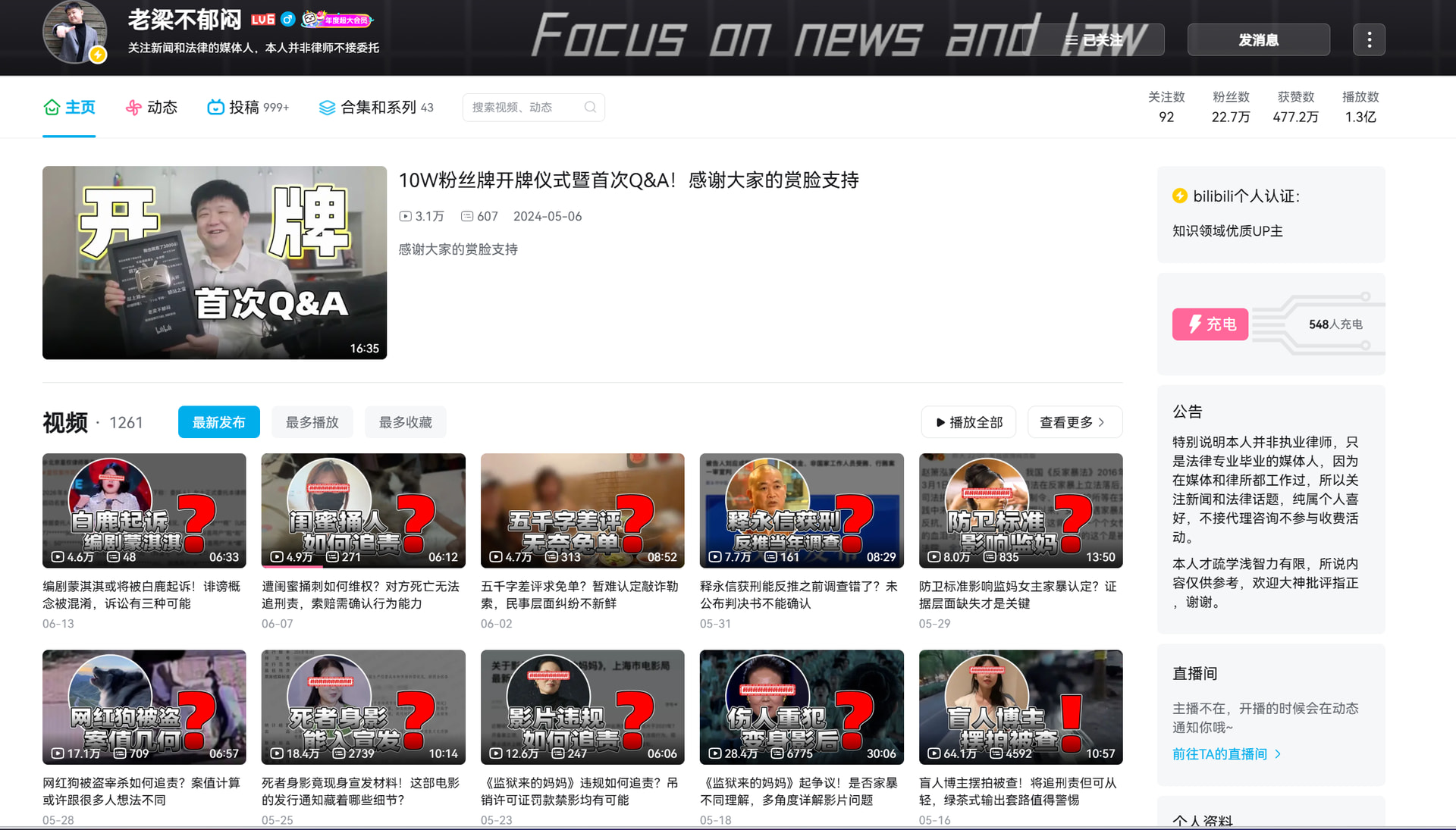Open the 前往TA的直播间 link
Image resolution: width=1456 pixels, height=830 pixels.
pos(1226,754)
